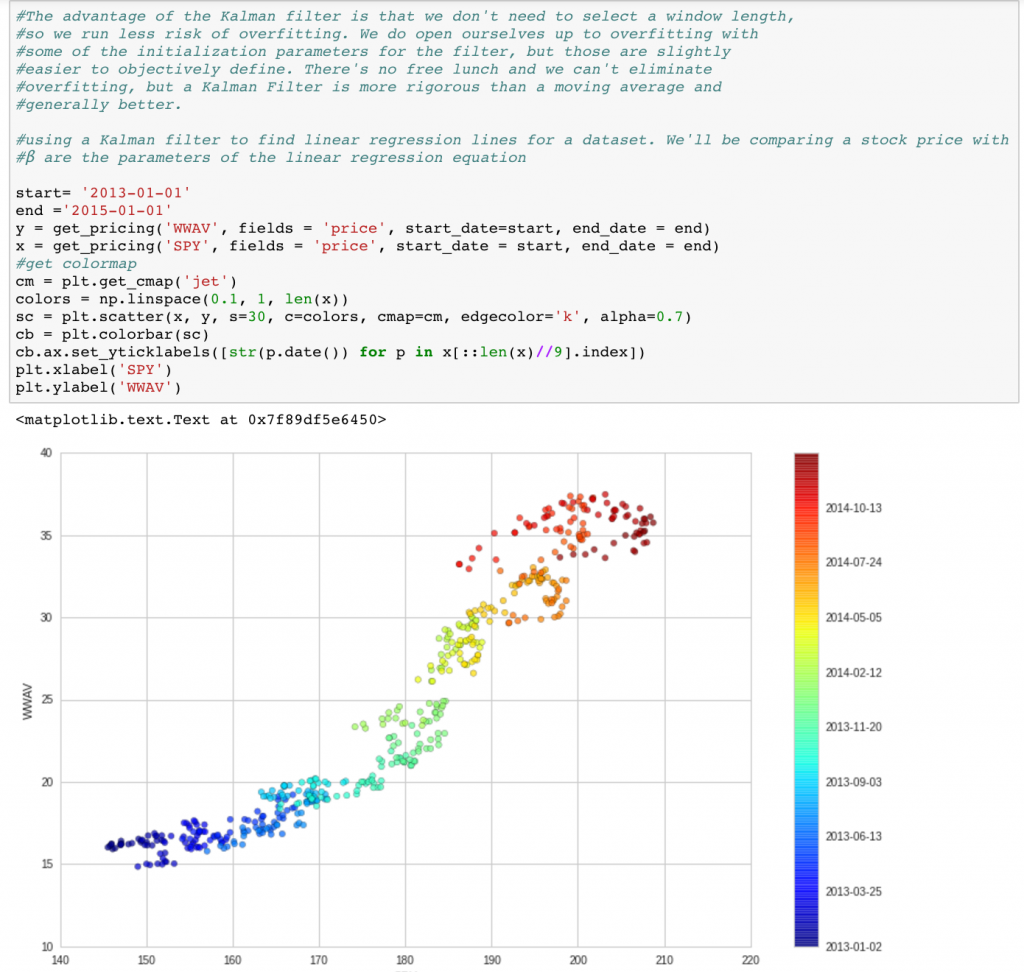
Task: Click the colorbar label 2013-09-03
Action: coord(854,782)
